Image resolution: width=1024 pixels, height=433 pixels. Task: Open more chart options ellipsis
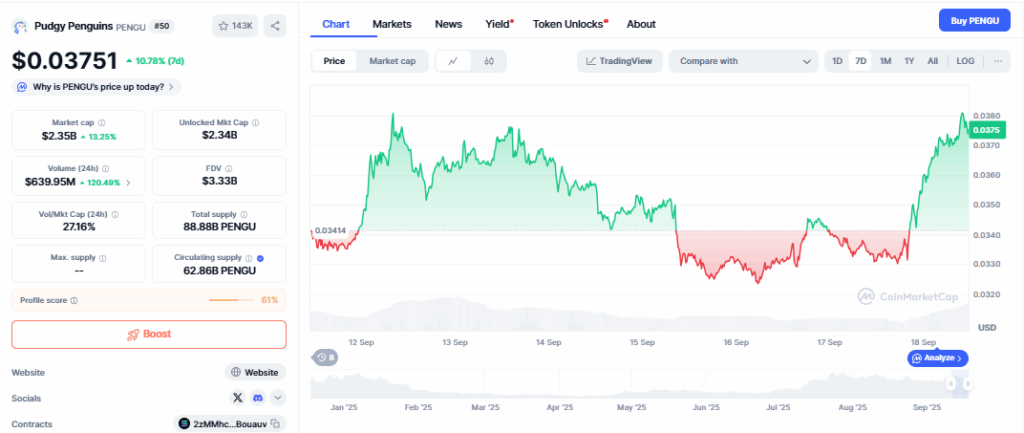tap(996, 61)
